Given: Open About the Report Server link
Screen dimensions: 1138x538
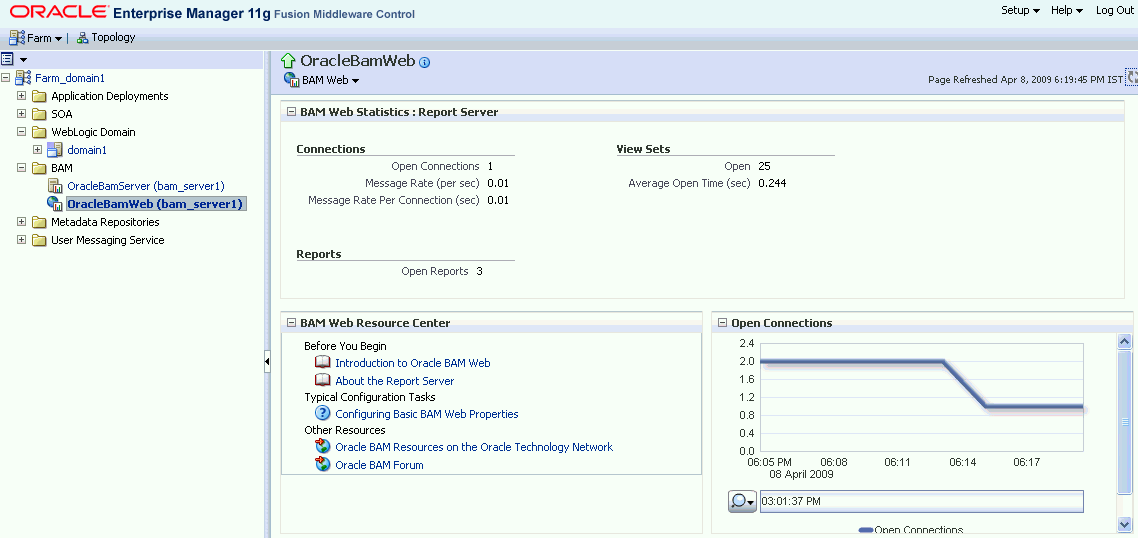Looking at the screenshot, I should [x=395, y=381].
